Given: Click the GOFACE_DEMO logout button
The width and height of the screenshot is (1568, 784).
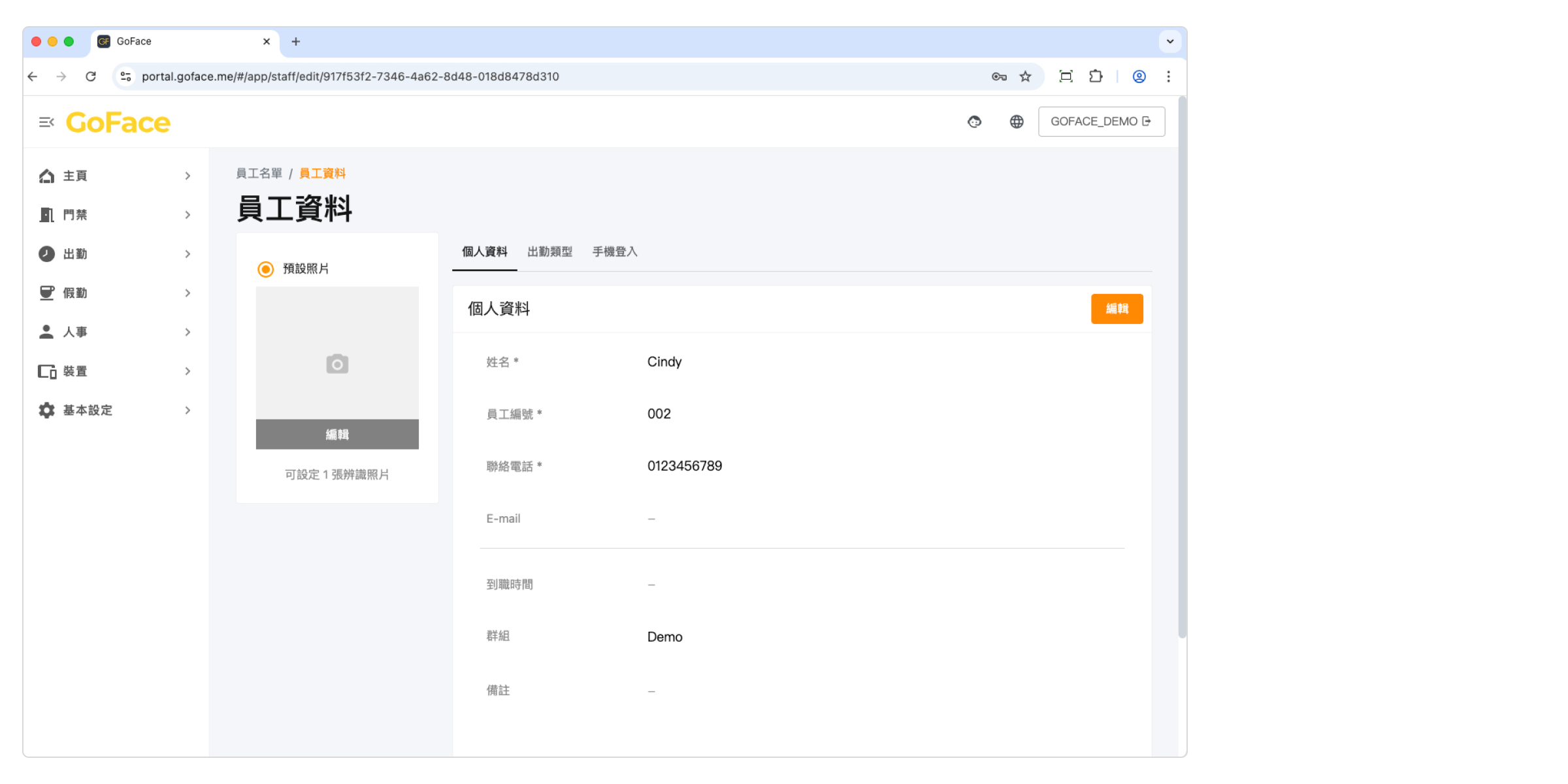Looking at the screenshot, I should 1101,122.
